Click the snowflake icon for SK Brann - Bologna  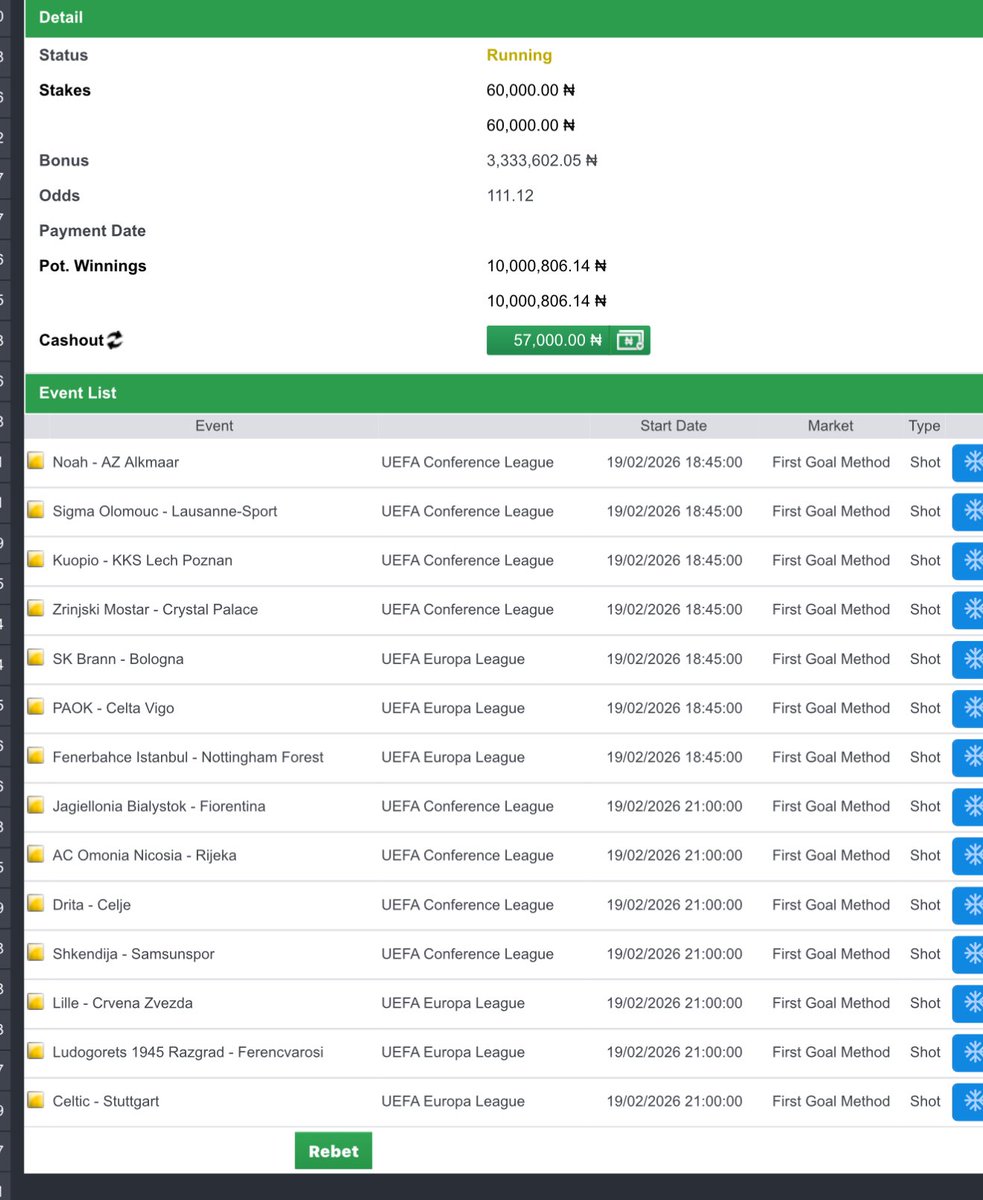click(x=972, y=659)
